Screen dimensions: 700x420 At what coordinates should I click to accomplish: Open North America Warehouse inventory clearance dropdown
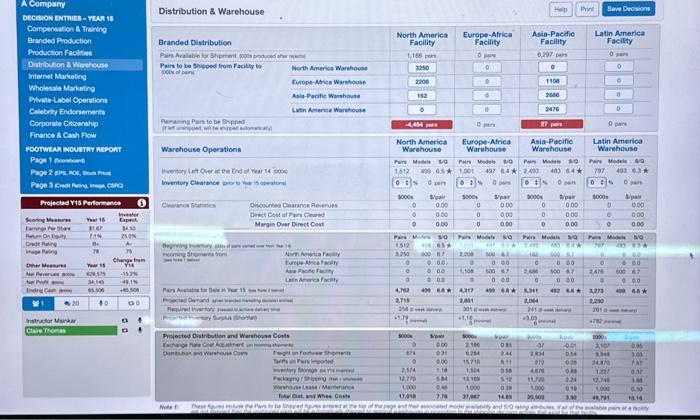tap(402, 183)
